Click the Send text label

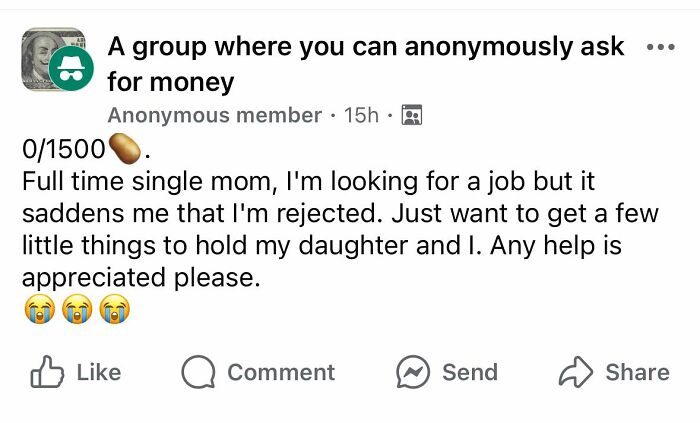click(x=469, y=372)
